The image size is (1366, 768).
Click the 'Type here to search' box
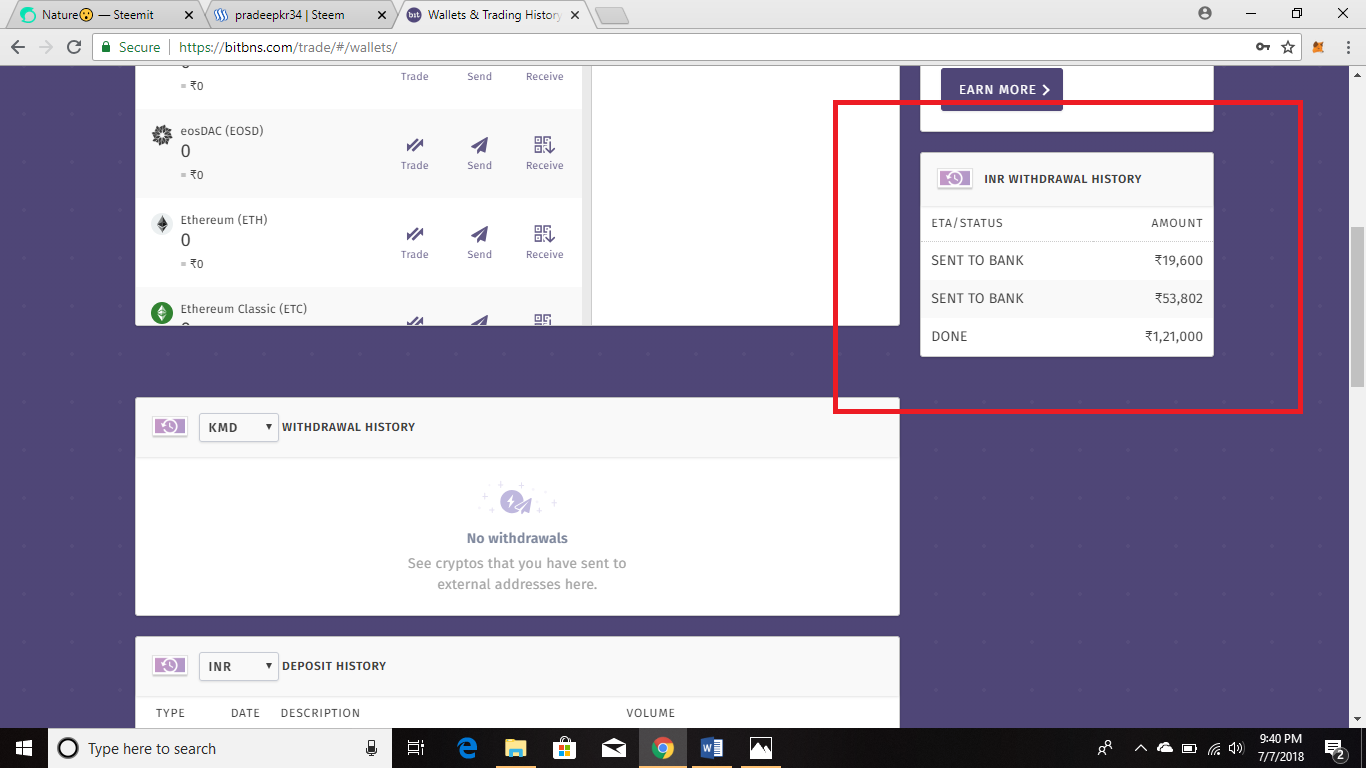point(220,748)
